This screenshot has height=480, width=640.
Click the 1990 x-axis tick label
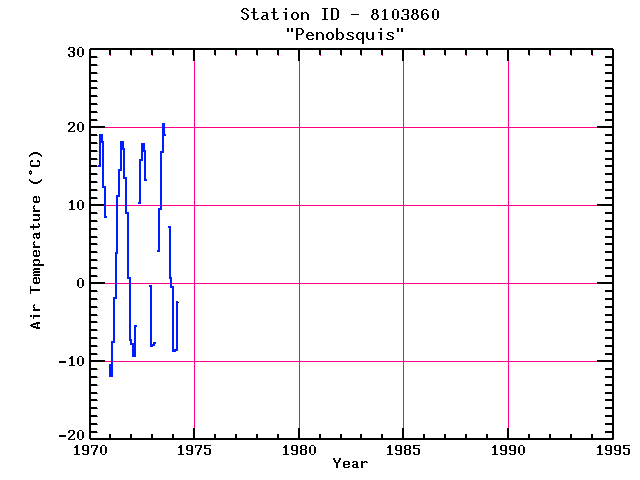coord(508,451)
